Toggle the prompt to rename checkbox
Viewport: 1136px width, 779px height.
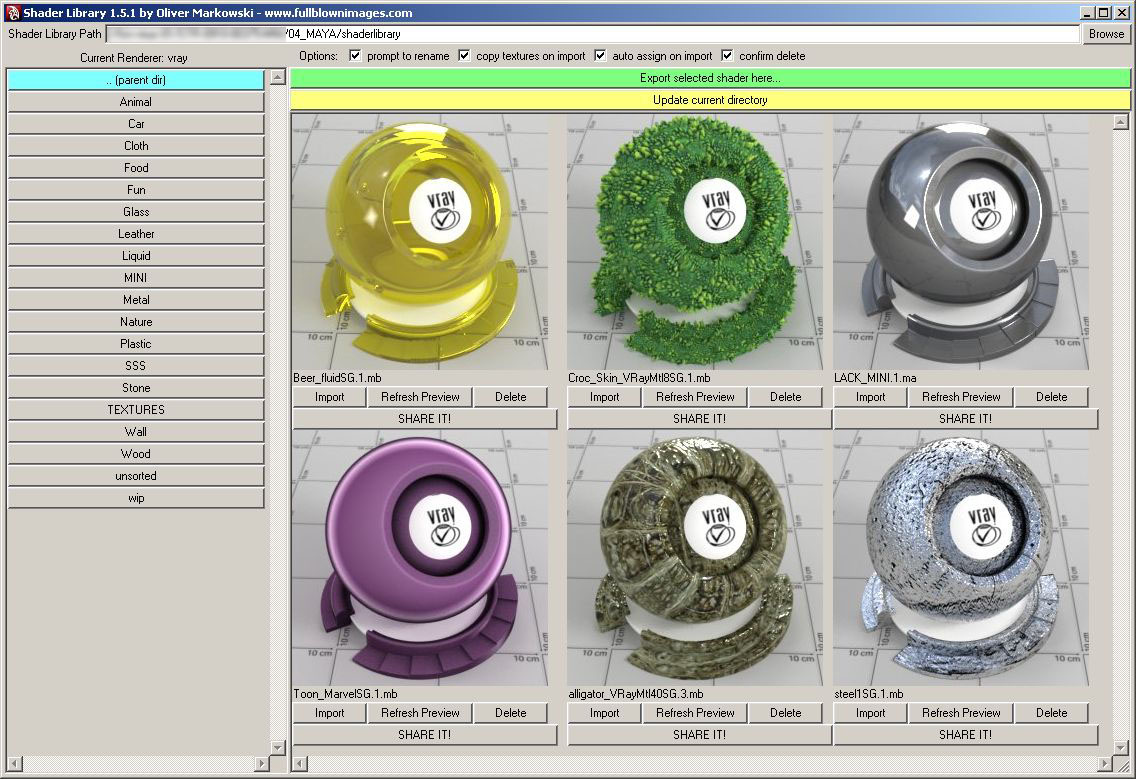355,56
